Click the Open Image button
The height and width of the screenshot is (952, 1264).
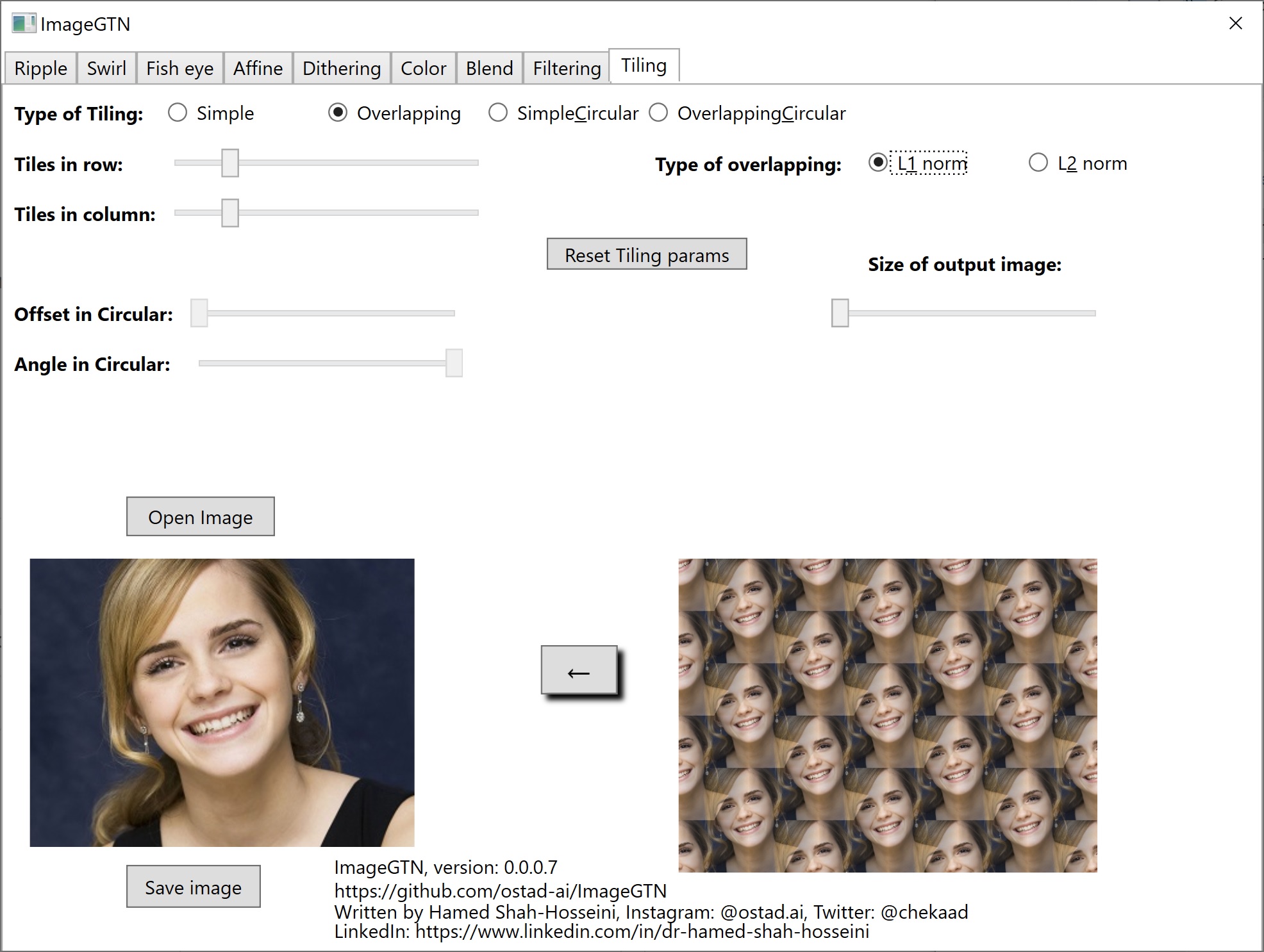200,517
